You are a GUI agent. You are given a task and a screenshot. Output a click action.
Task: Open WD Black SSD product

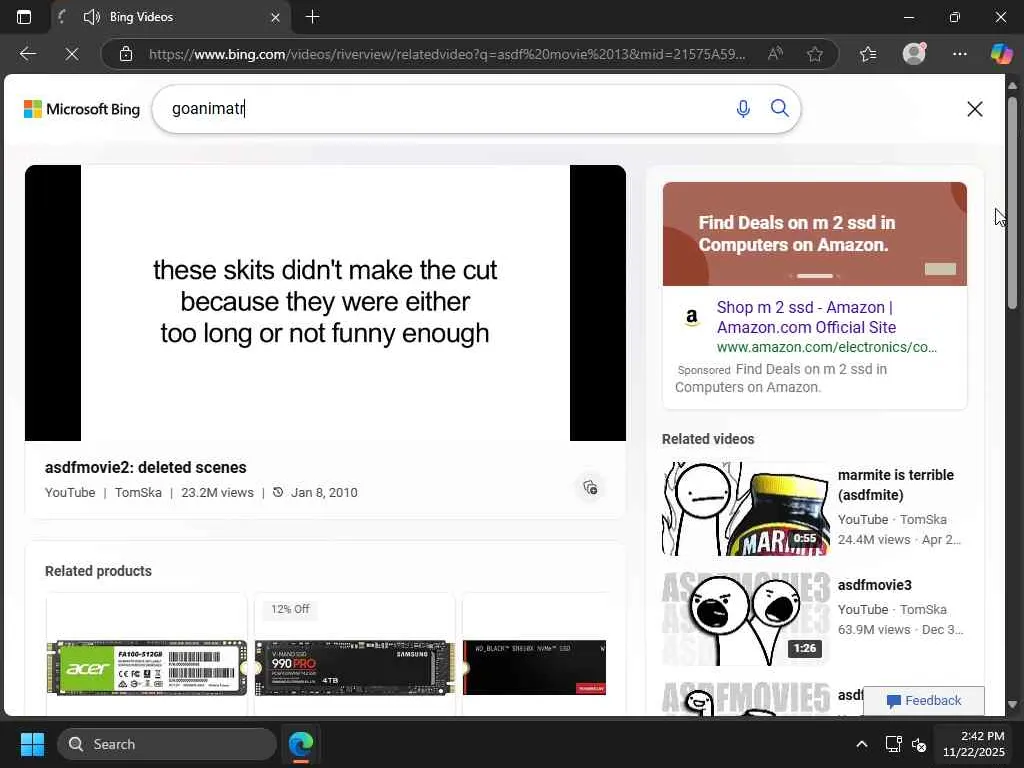pos(534,667)
